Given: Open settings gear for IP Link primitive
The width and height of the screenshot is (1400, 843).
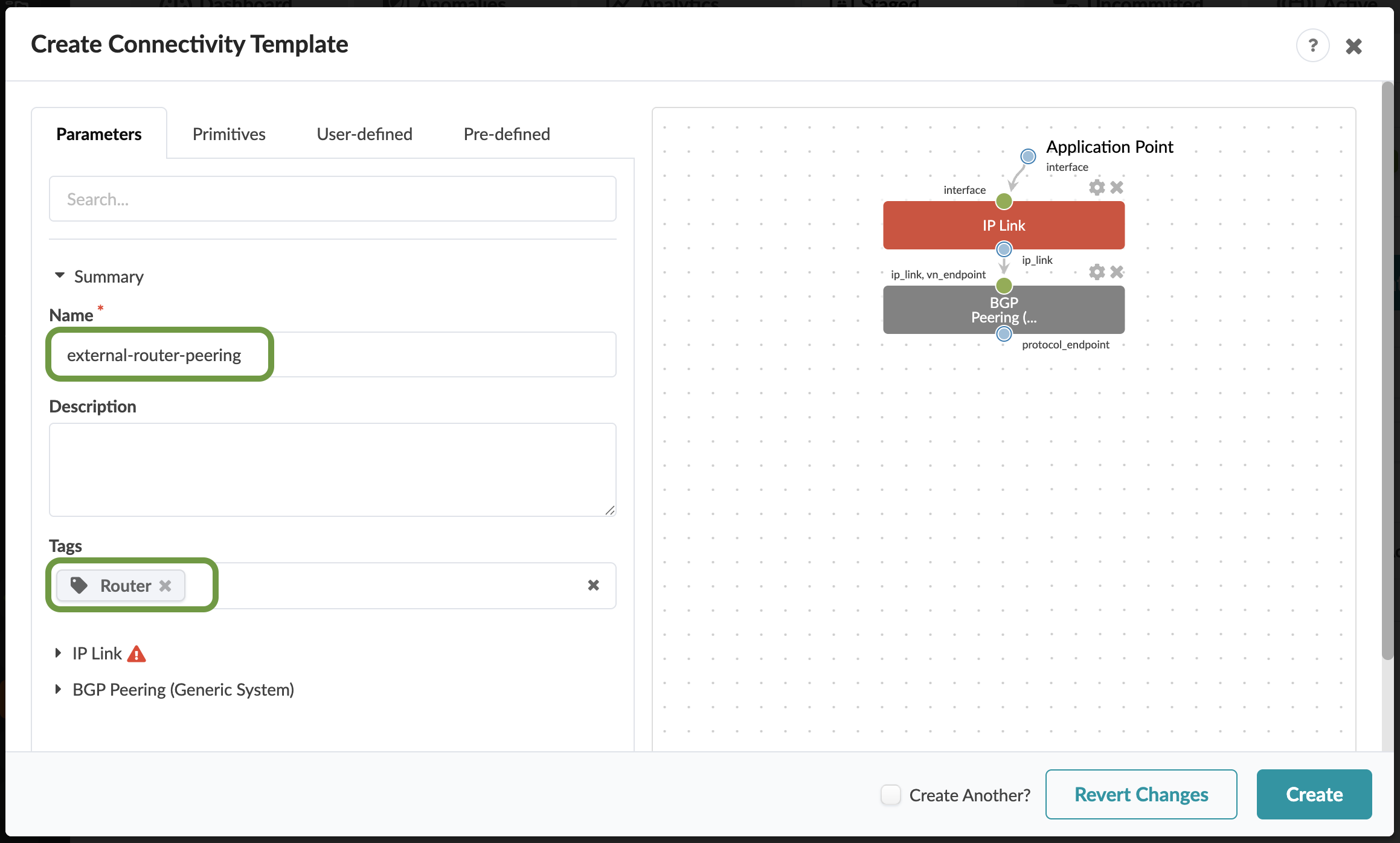Looking at the screenshot, I should tap(1097, 187).
